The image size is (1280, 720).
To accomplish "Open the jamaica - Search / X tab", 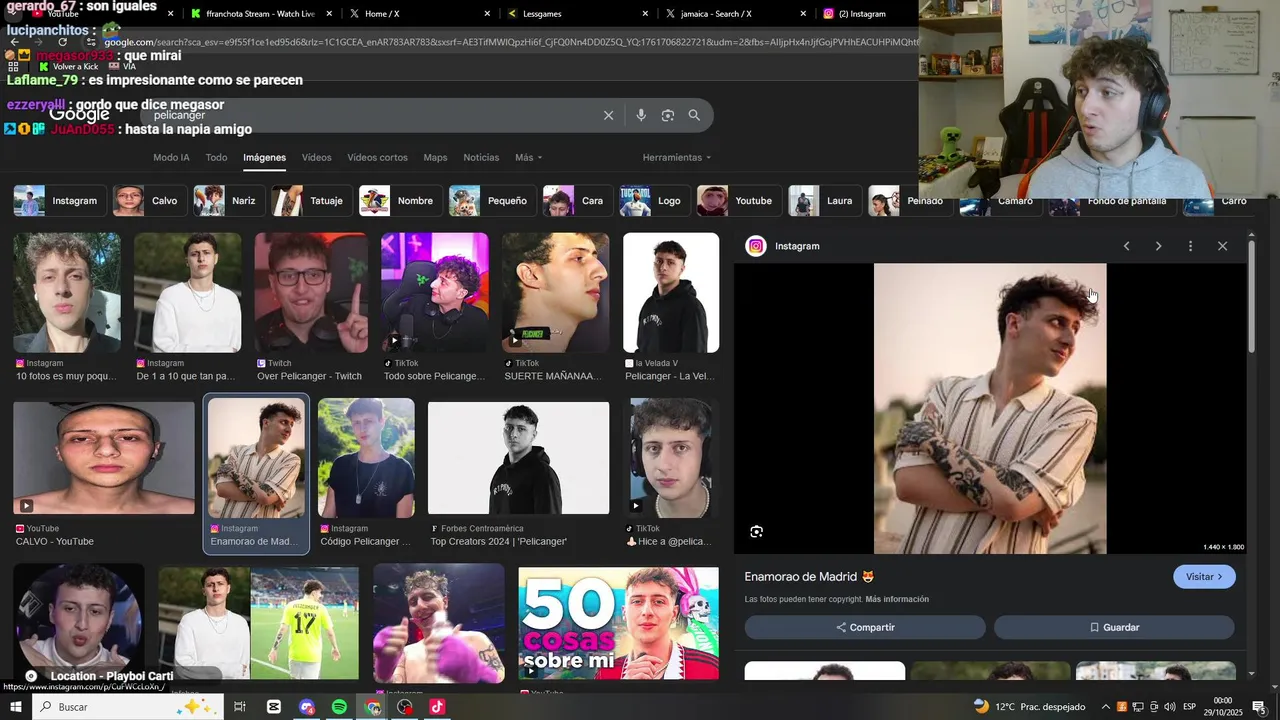I will pyautogui.click(x=735, y=14).
